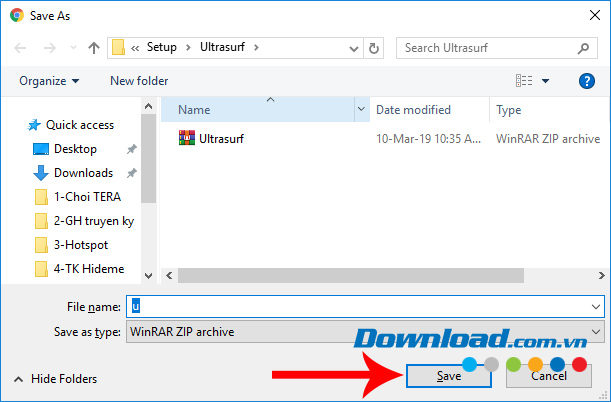
Task: Click the Forward navigation arrow
Action: 49,48
